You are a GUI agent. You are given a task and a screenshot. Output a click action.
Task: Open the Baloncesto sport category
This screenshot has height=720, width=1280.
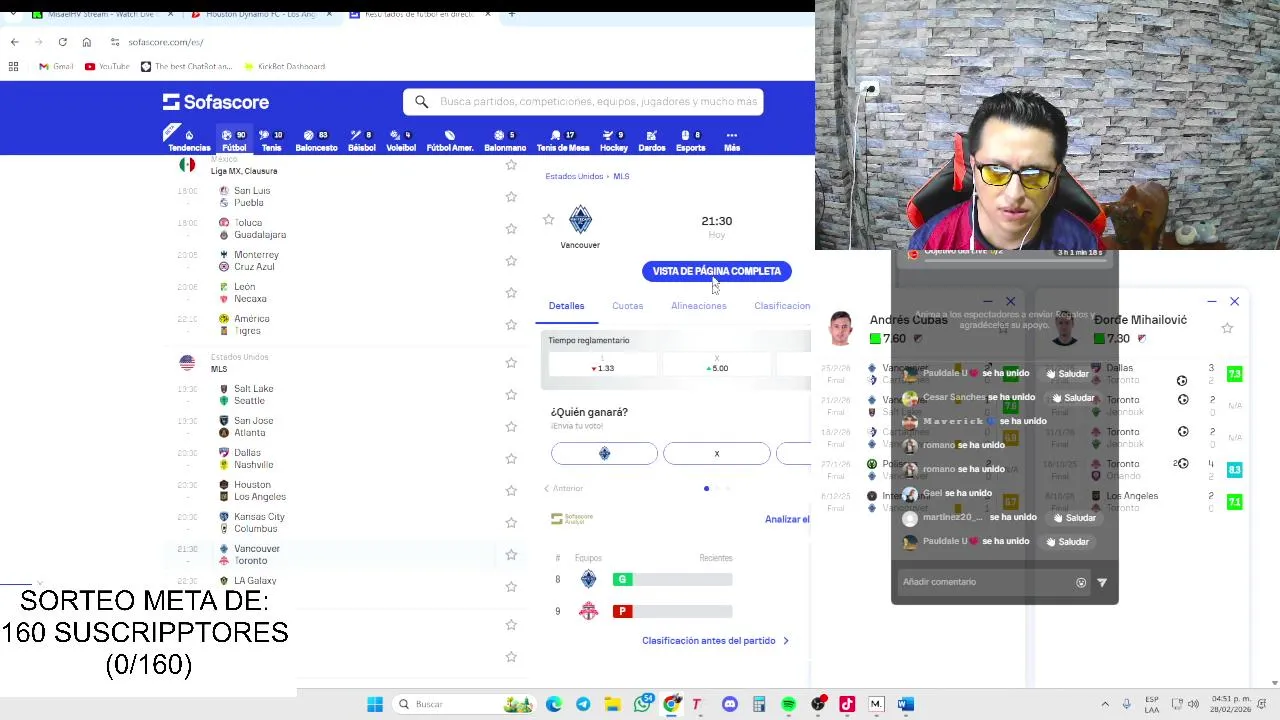(x=316, y=140)
